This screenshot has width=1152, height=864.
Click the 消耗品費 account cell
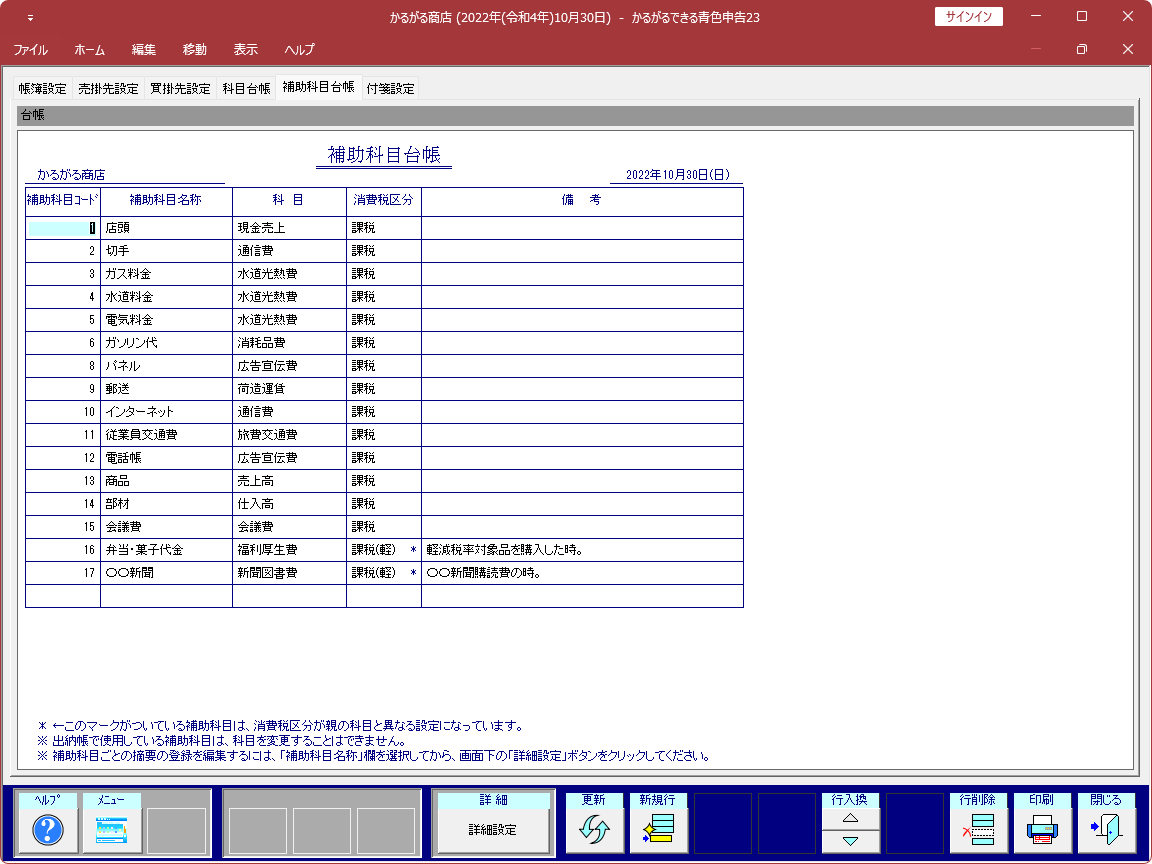289,342
